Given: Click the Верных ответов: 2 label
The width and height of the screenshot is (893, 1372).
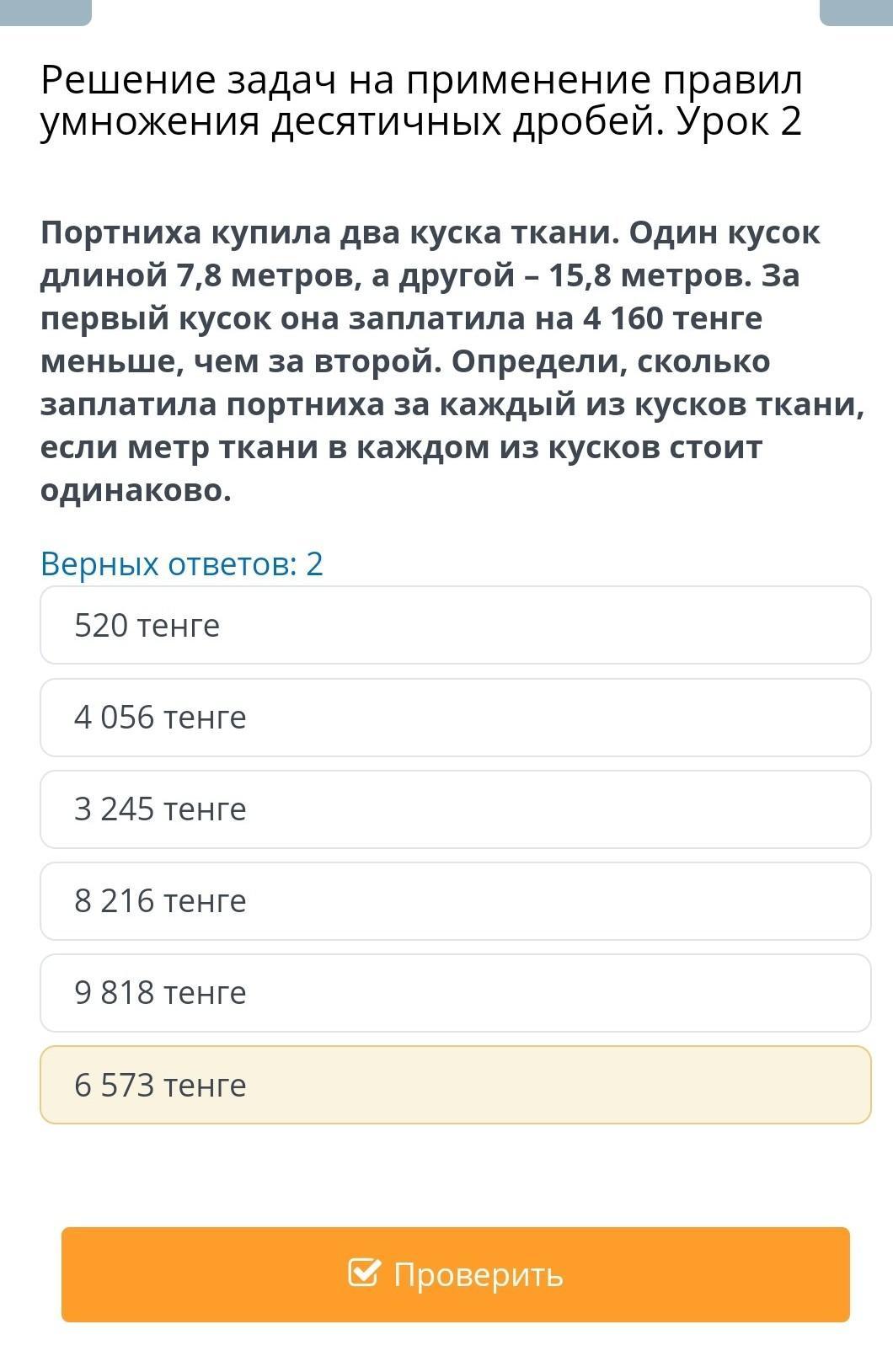Looking at the screenshot, I should [182, 563].
